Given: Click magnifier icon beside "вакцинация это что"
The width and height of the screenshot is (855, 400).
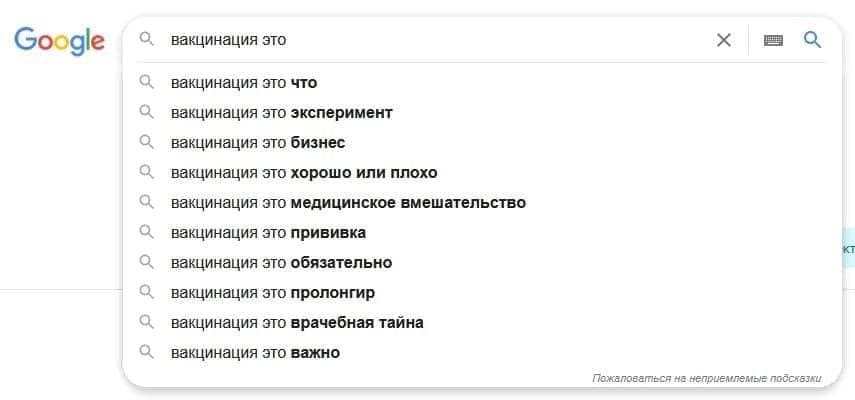Looking at the screenshot, I should point(147,83).
